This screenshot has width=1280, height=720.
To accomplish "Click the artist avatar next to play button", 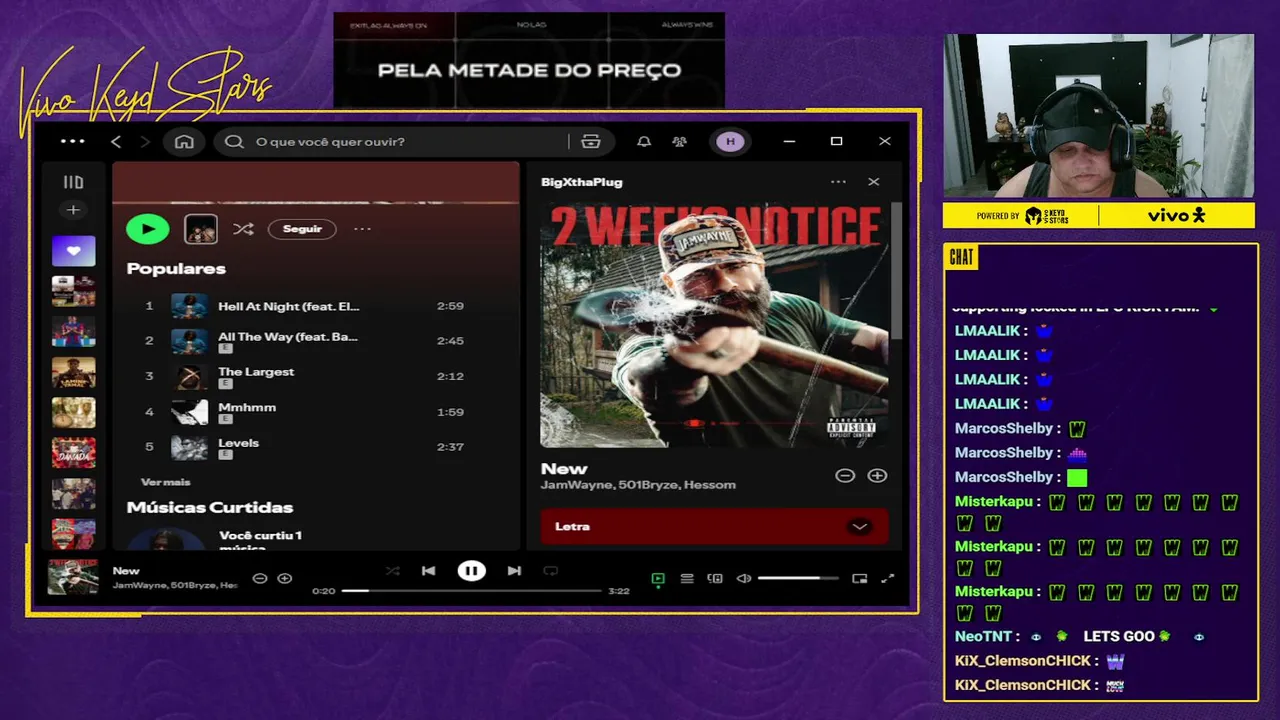I will (x=201, y=229).
